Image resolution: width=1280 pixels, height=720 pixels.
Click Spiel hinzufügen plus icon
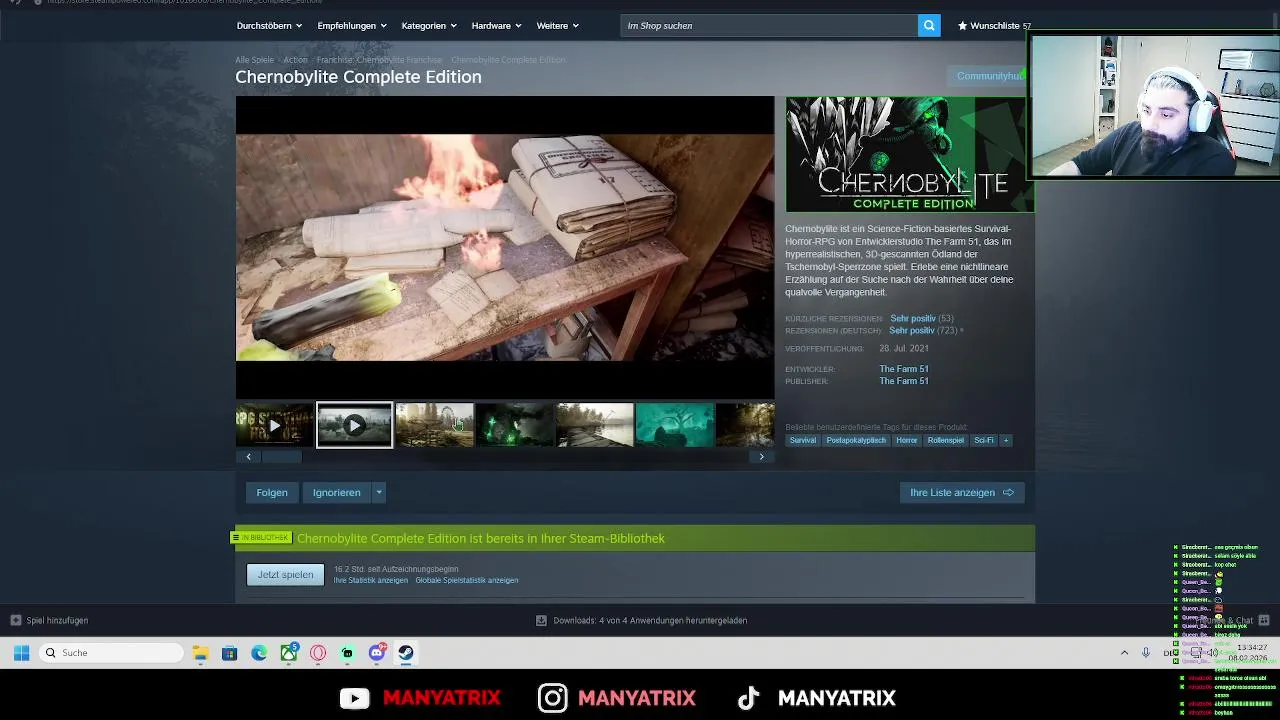pyautogui.click(x=15, y=620)
